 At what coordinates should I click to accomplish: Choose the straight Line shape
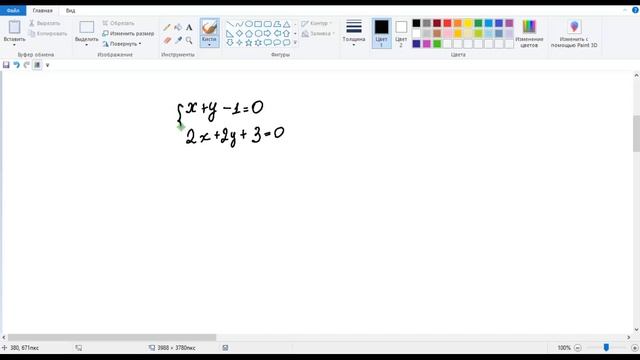pyautogui.click(x=230, y=24)
